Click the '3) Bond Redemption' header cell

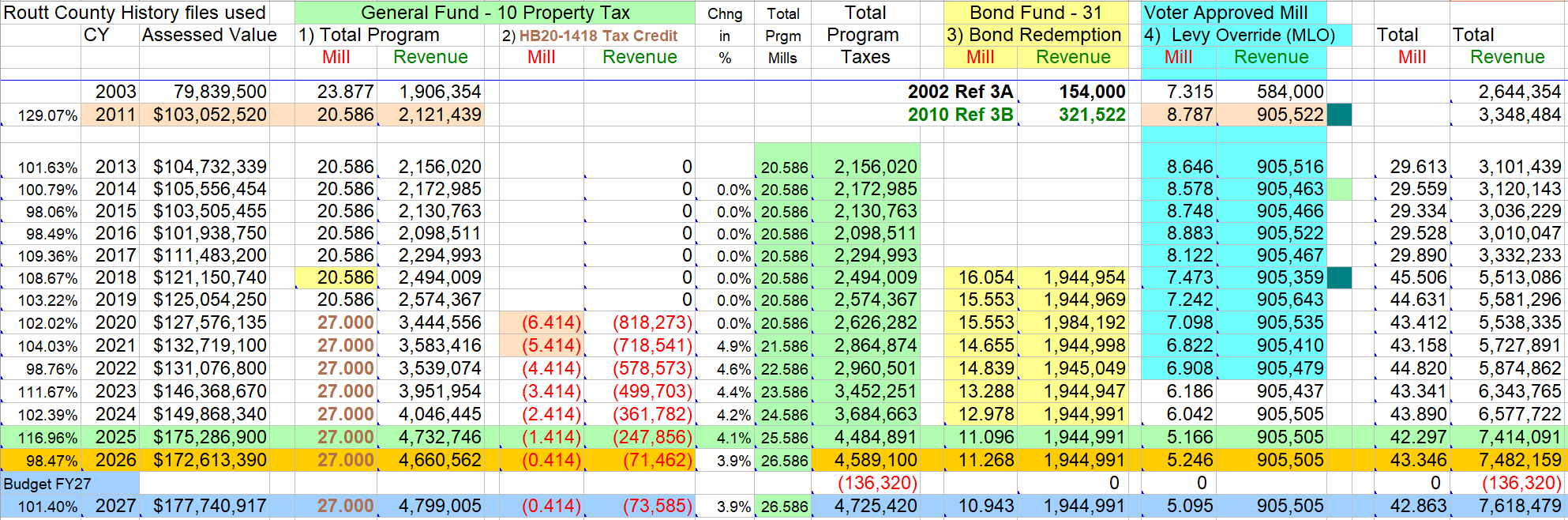pyautogui.click(x=1036, y=35)
